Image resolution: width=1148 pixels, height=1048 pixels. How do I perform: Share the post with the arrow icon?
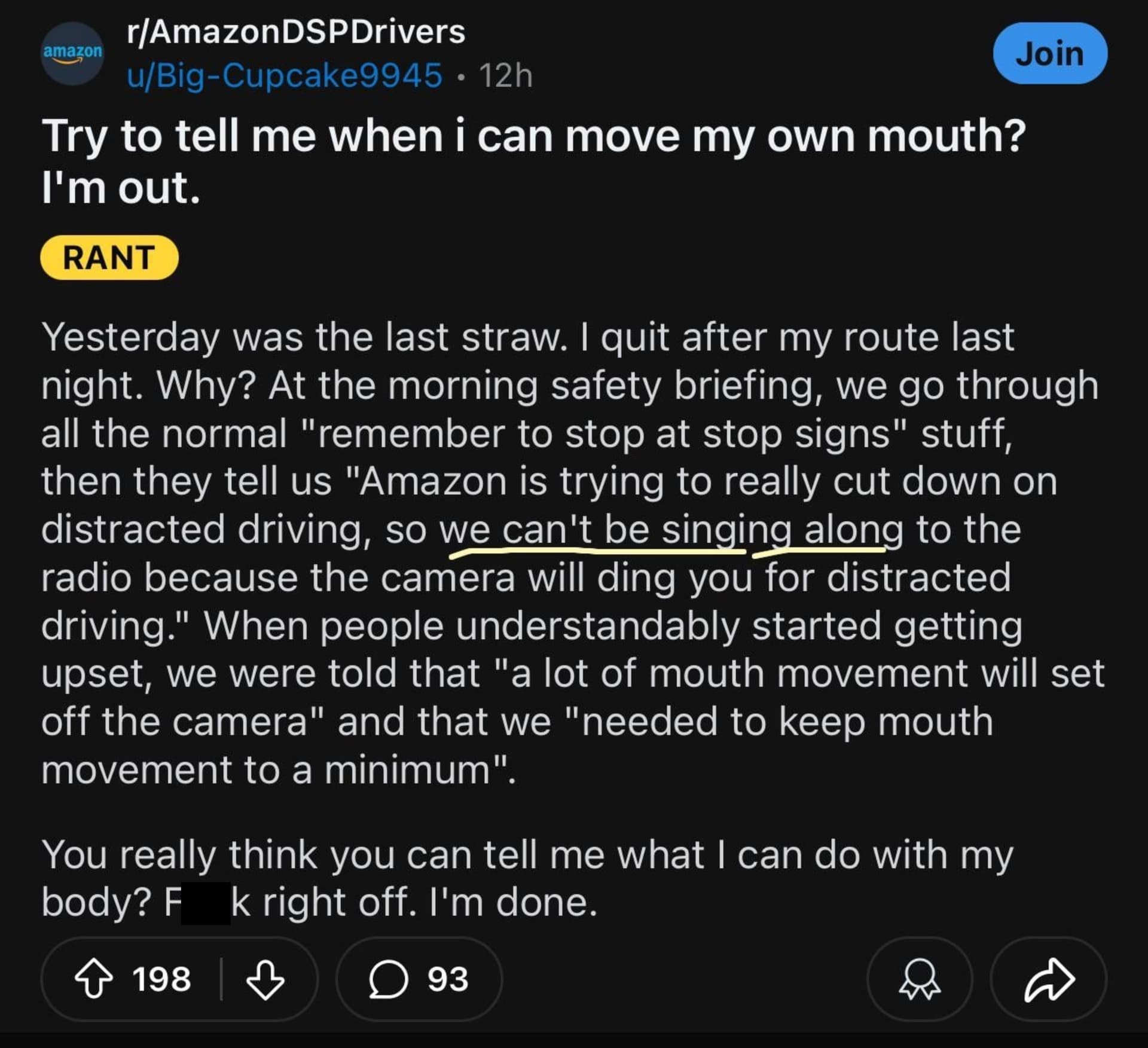tap(1049, 979)
